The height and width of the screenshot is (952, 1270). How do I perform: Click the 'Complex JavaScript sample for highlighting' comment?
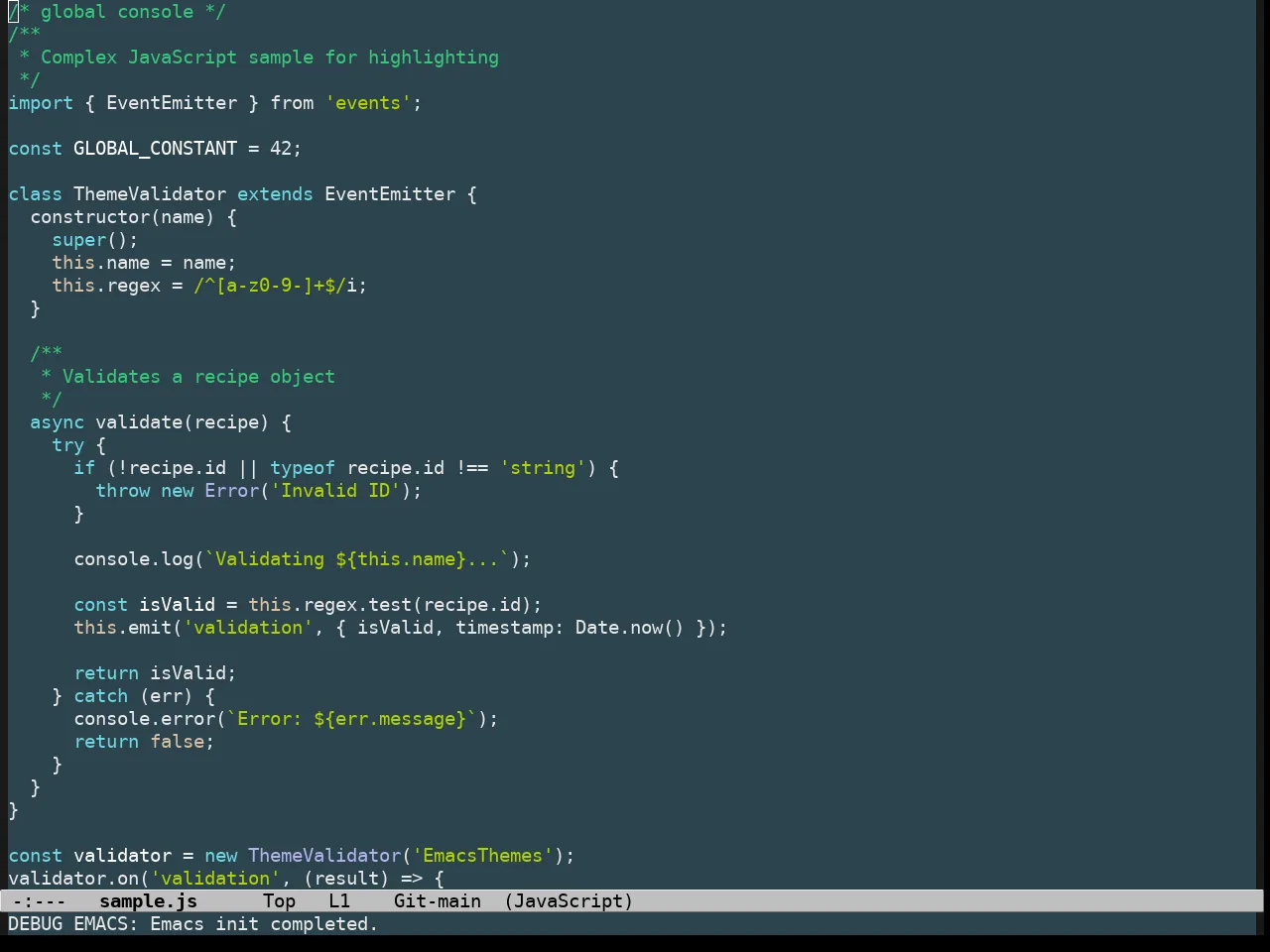click(270, 58)
